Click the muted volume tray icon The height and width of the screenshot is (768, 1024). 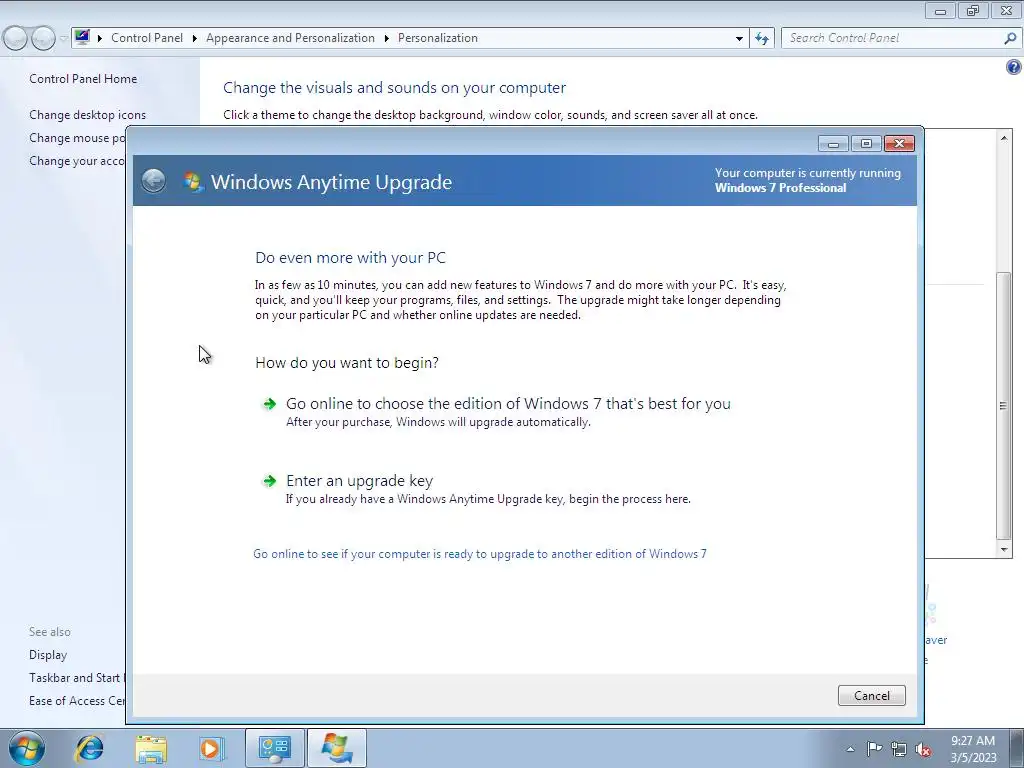click(x=923, y=750)
